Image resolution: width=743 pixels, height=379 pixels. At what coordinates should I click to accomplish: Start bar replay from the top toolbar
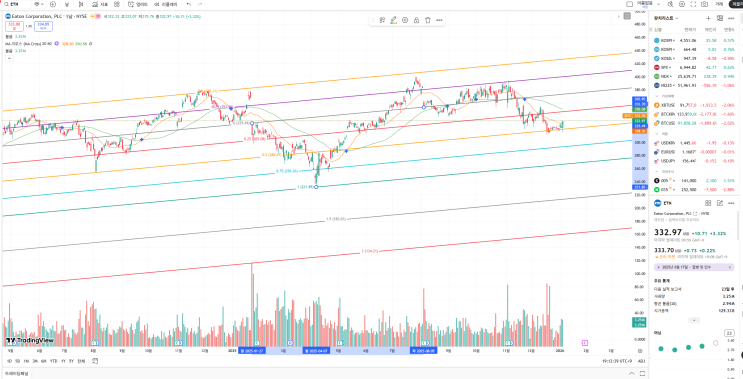[167, 4]
